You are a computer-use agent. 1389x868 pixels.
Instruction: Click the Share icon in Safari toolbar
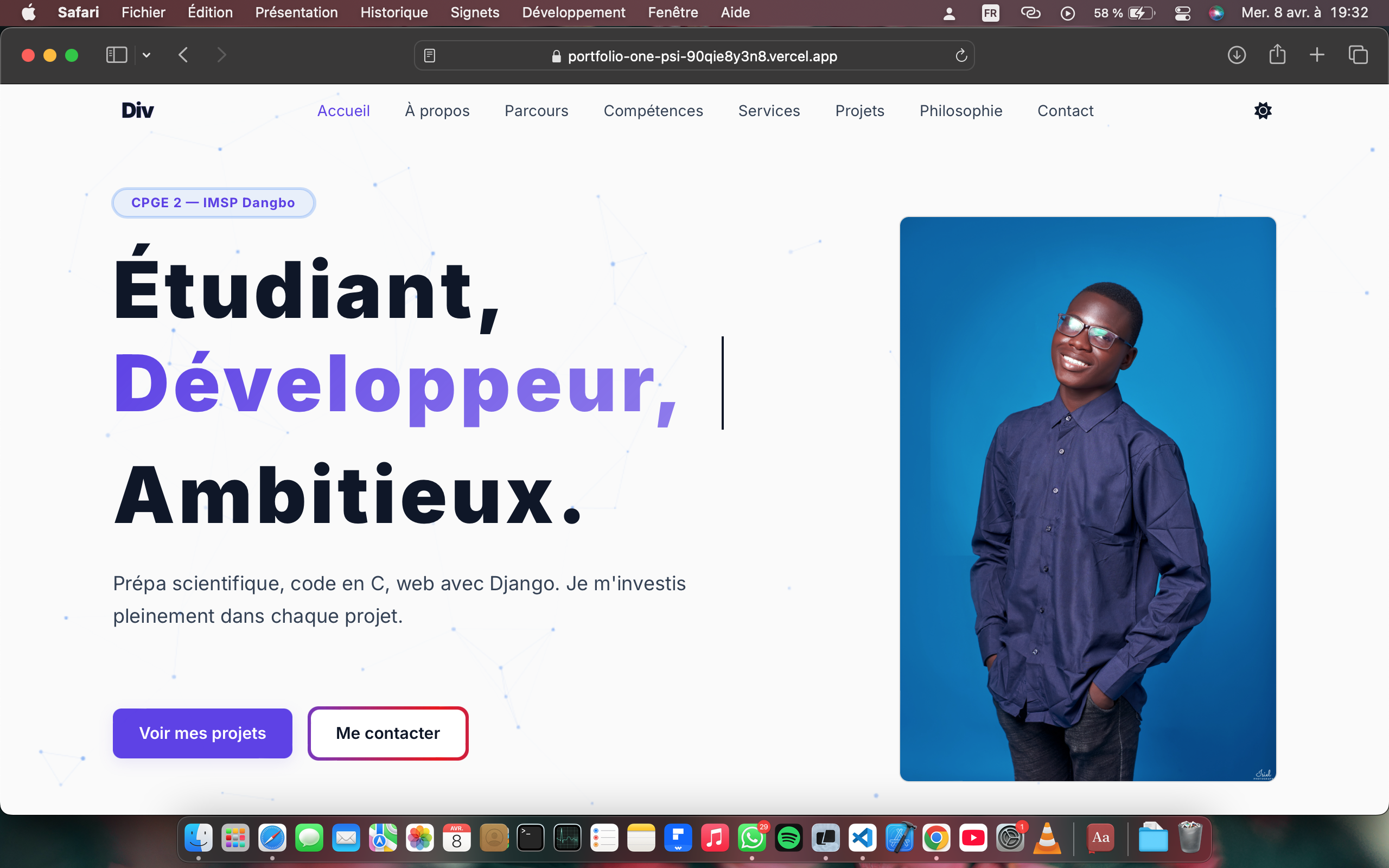1277,55
